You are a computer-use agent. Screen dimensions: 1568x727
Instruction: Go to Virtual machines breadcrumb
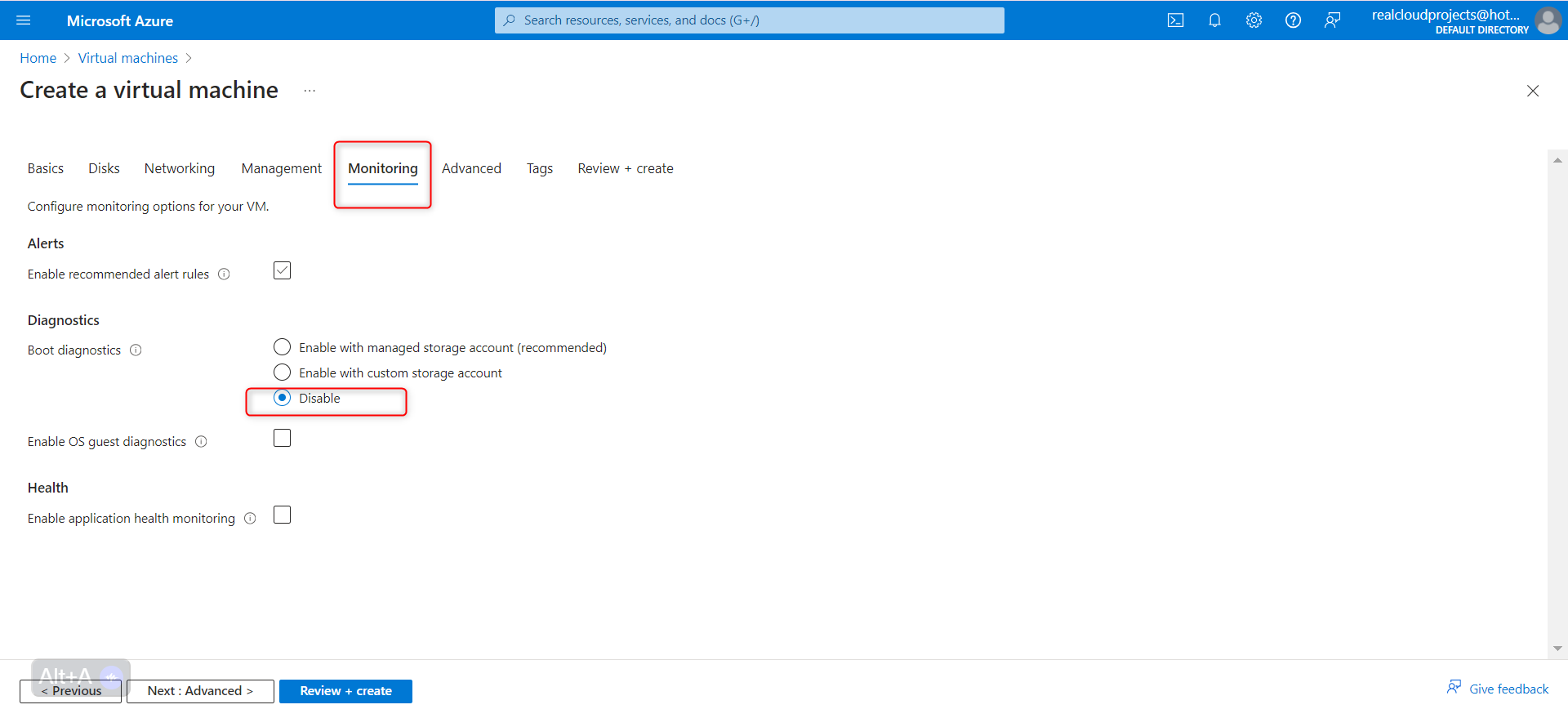[128, 58]
